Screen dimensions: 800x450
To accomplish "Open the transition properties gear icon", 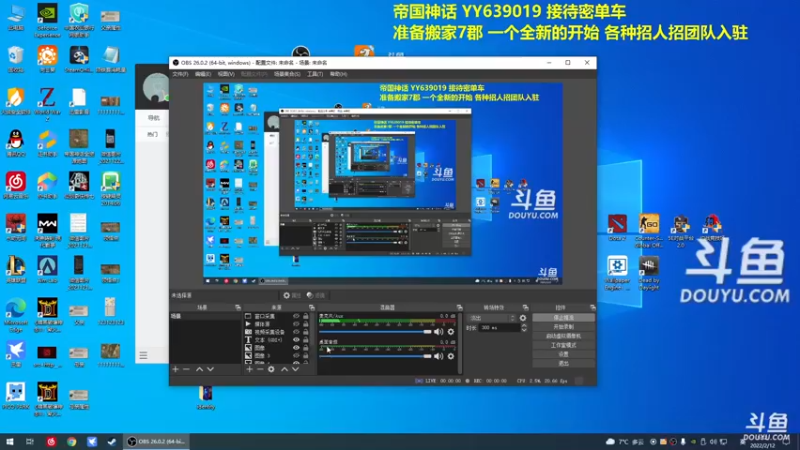I will [x=523, y=318].
